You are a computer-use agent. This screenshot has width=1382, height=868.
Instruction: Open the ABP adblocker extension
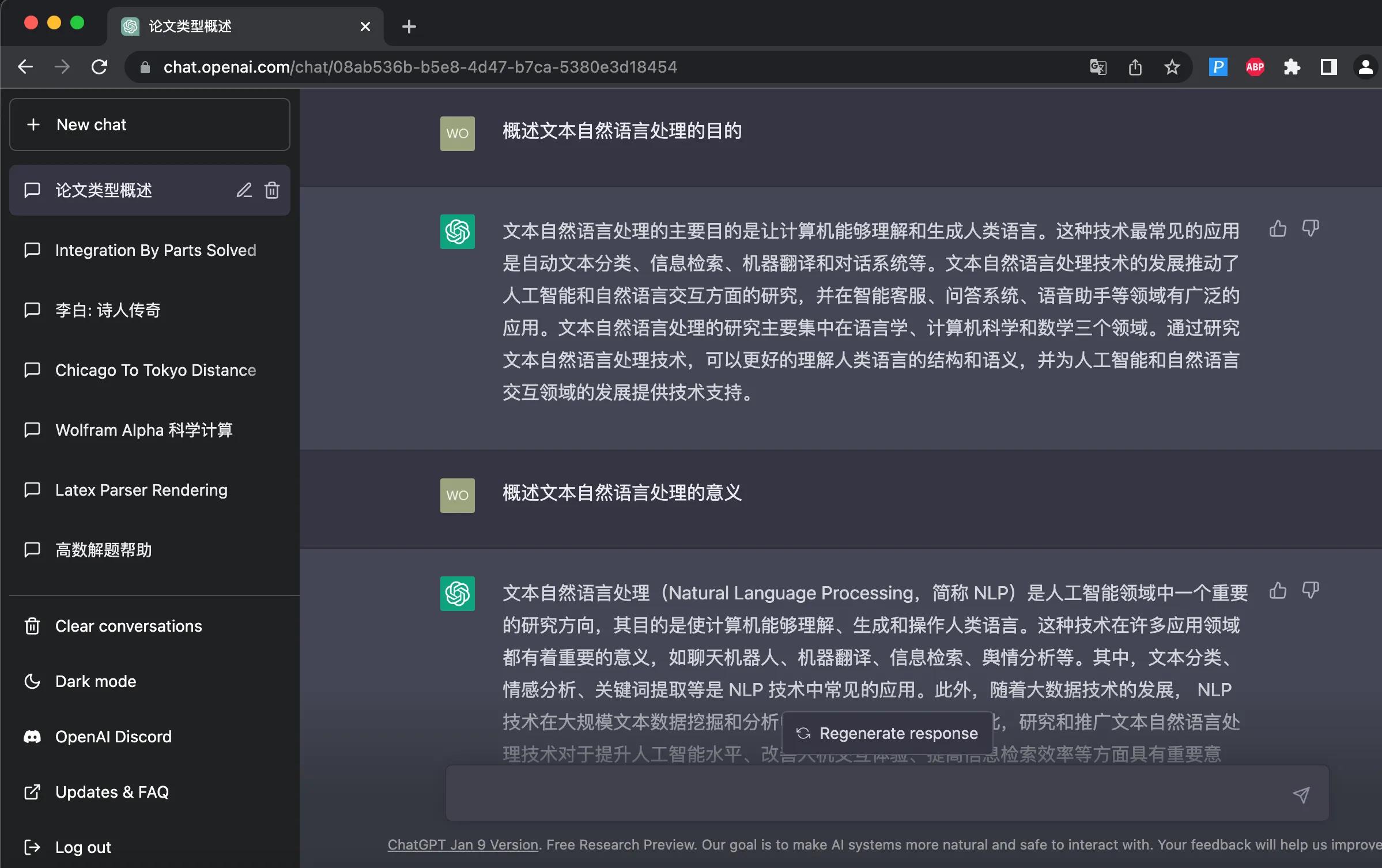(x=1254, y=66)
